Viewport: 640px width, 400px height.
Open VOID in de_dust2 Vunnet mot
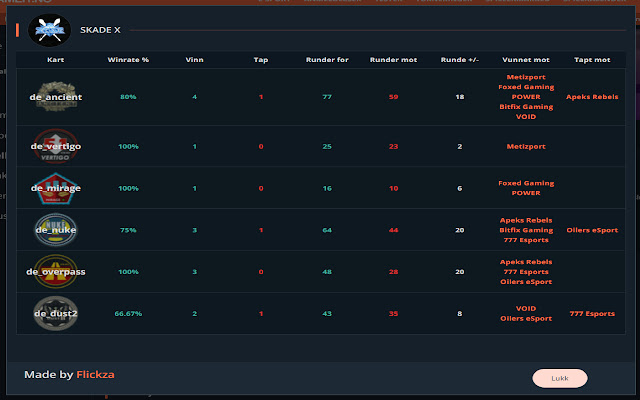pyautogui.click(x=526, y=309)
